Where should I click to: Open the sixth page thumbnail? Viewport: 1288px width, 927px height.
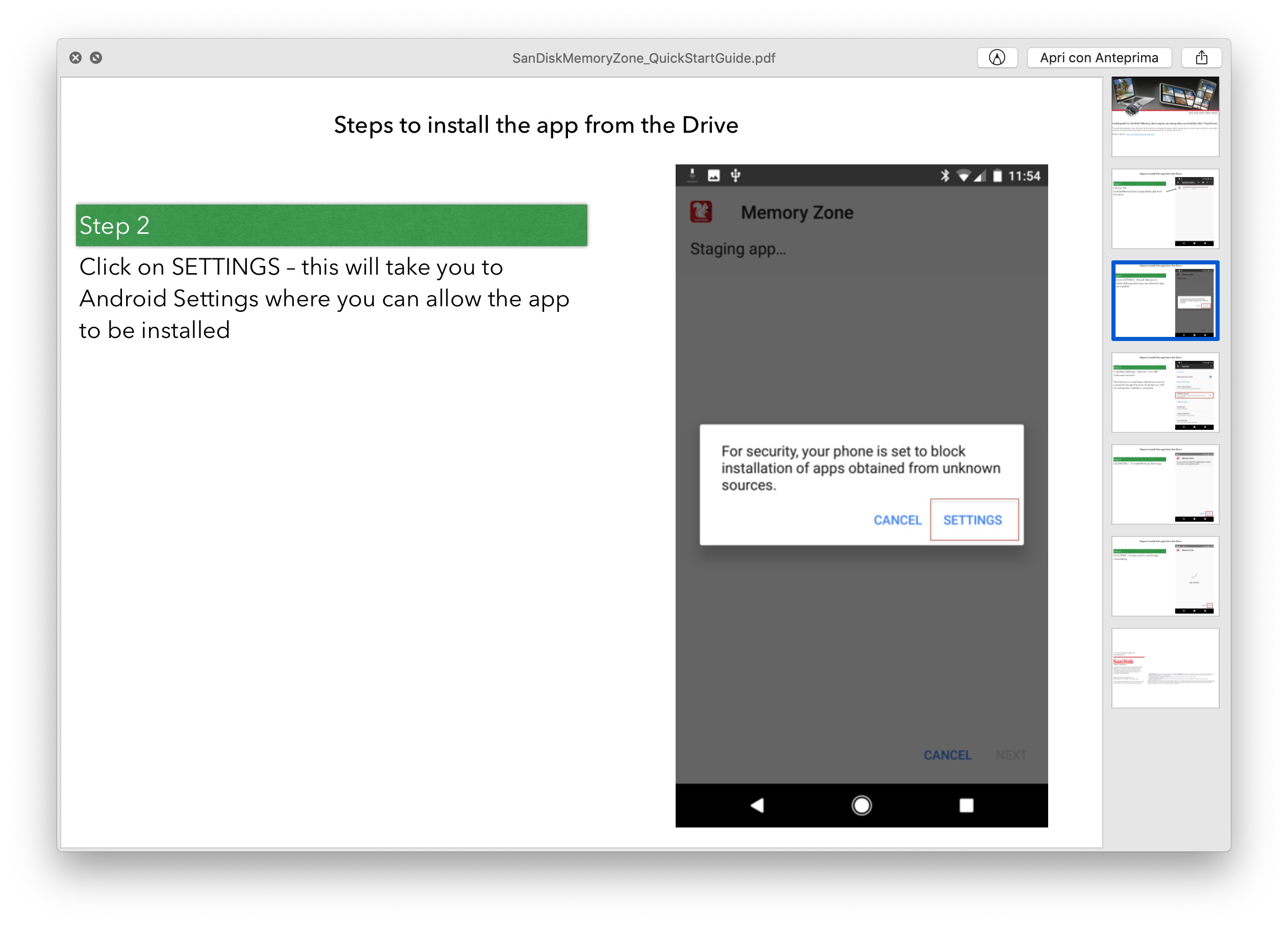pyautogui.click(x=1165, y=576)
